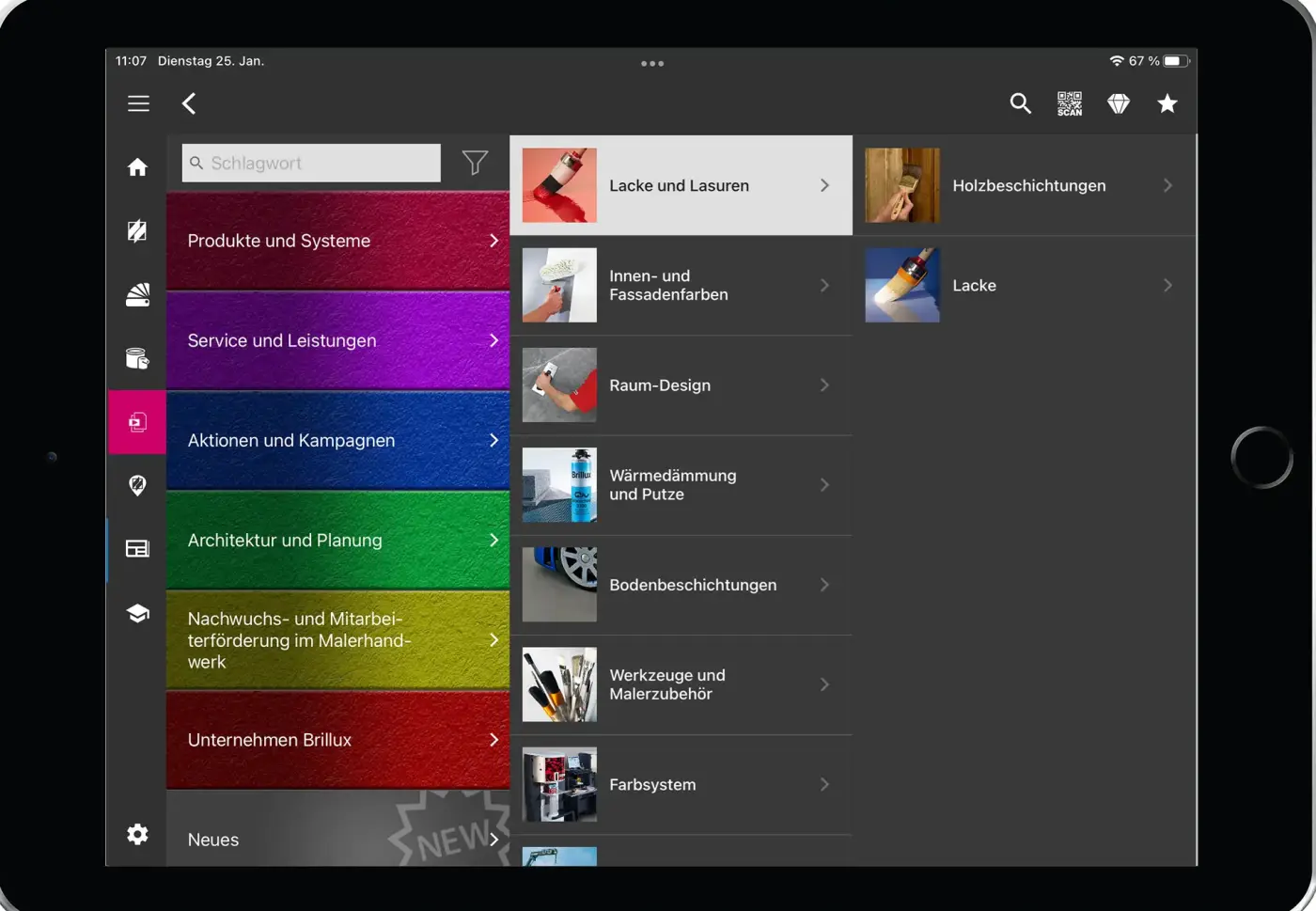Screen dimensions: 1316x911
Task: Go back with the back arrow
Action: (189, 103)
